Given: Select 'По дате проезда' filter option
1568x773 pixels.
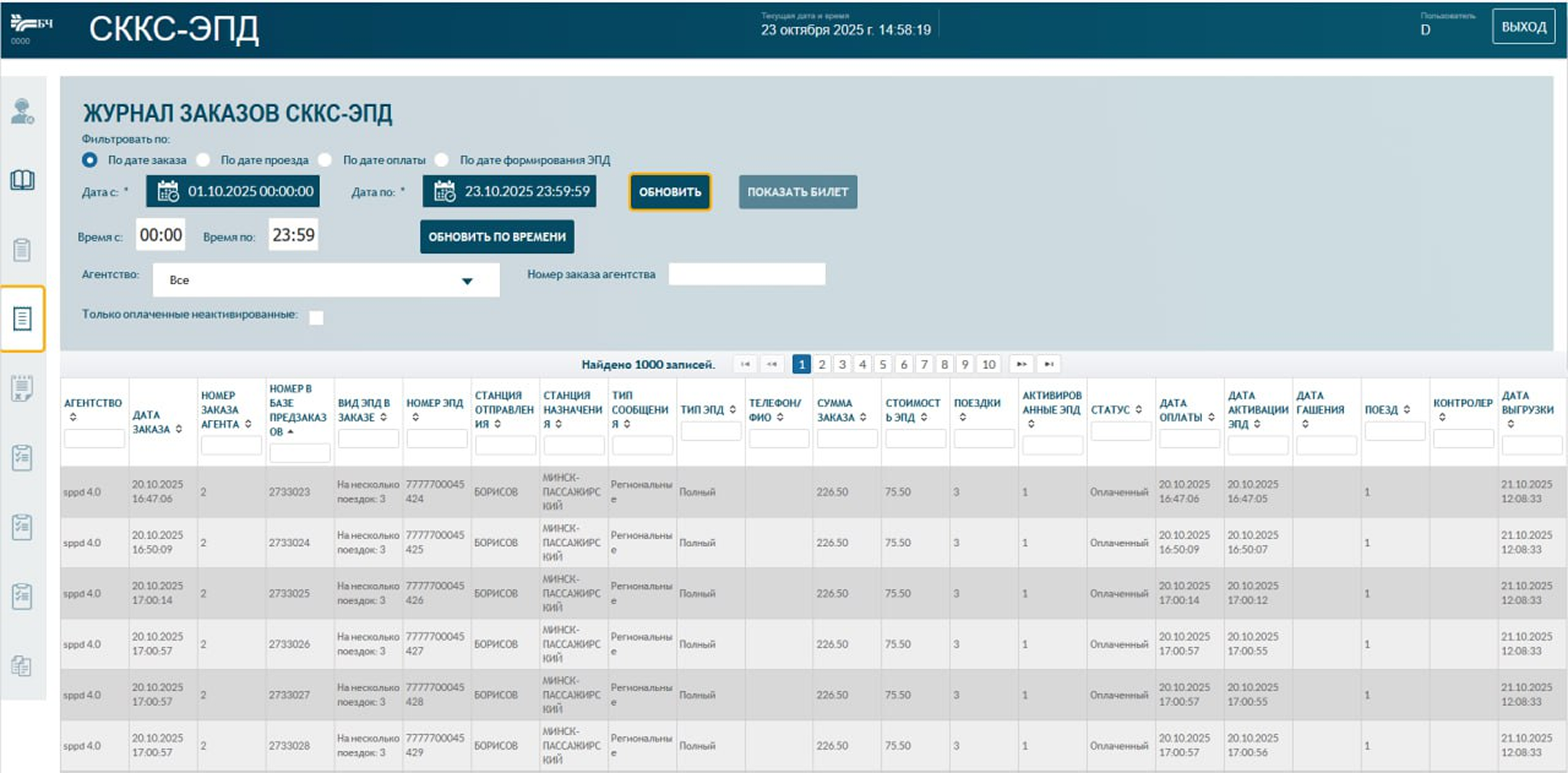Looking at the screenshot, I should click(203, 160).
